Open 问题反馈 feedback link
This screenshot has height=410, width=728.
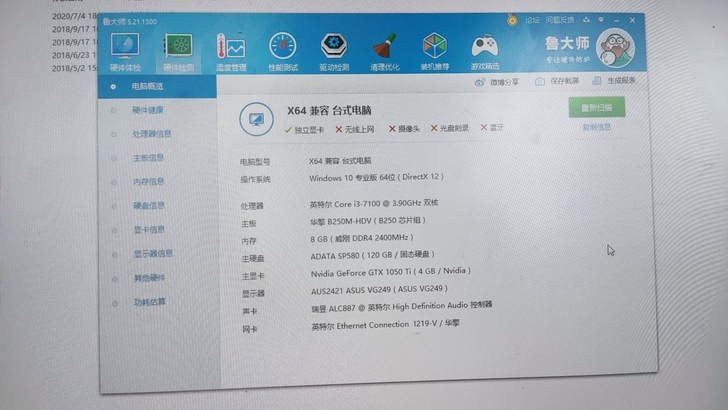point(560,20)
